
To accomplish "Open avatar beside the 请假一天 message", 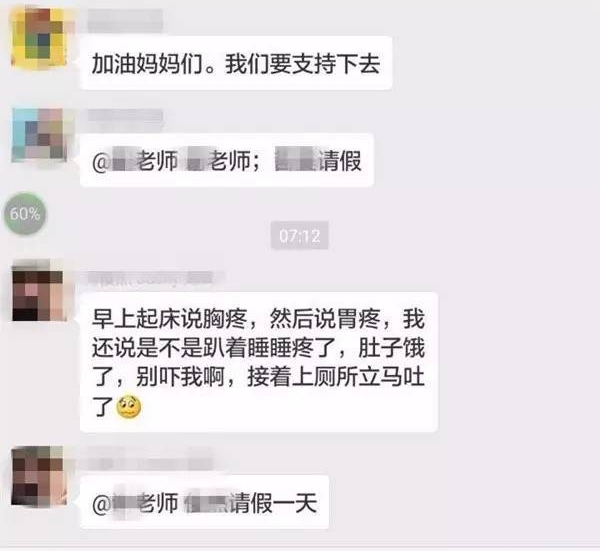I will (x=39, y=476).
